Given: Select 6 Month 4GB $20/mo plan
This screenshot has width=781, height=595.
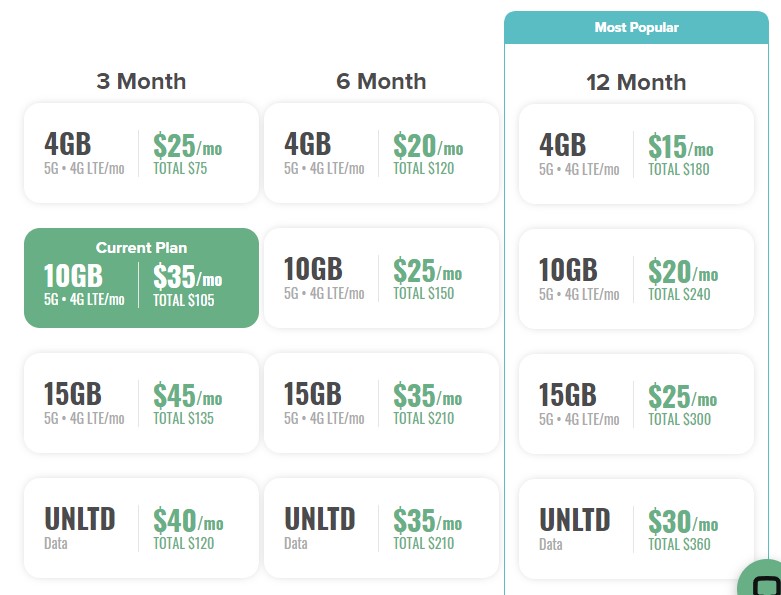Looking at the screenshot, I should coord(382,153).
